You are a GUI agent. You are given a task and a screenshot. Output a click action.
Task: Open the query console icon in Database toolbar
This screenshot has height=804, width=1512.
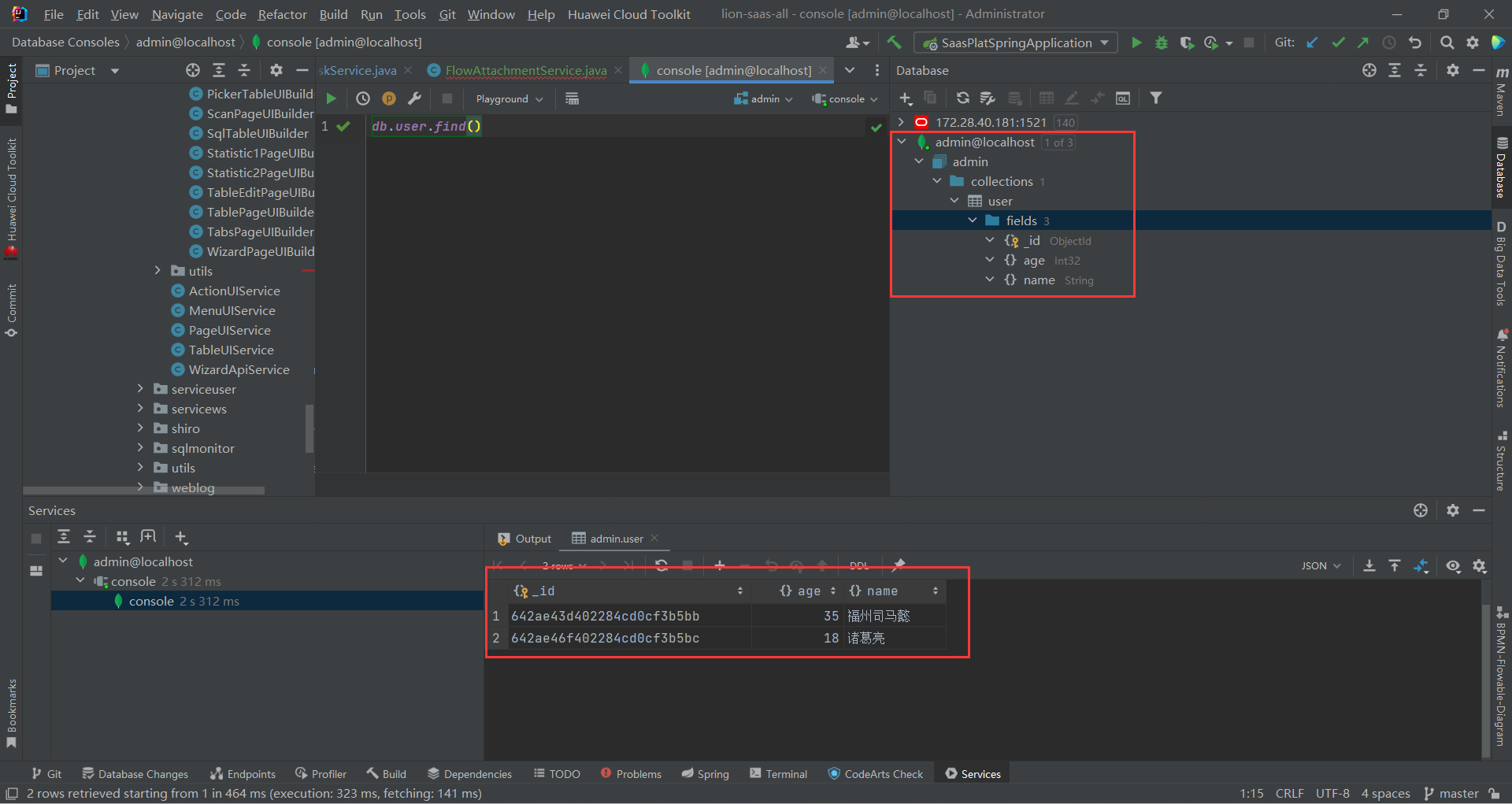[x=1123, y=98]
